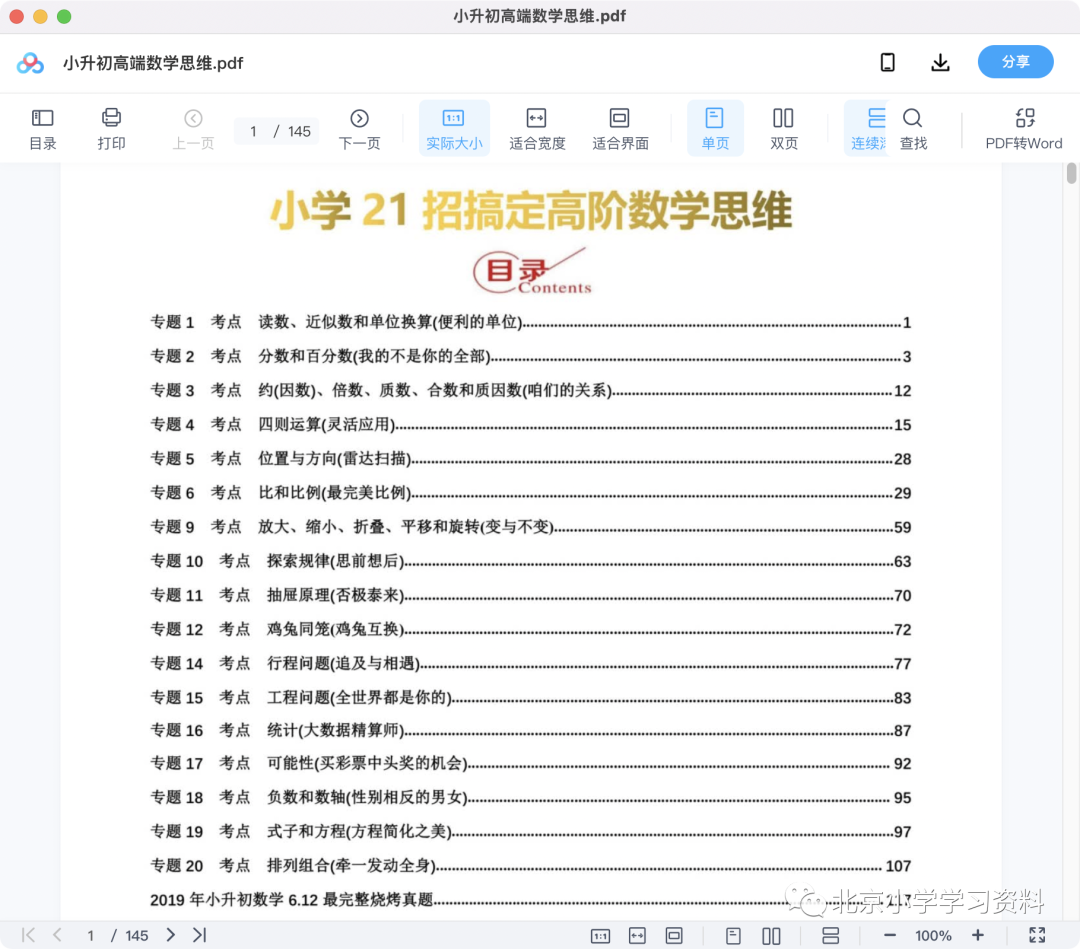
Task: Click the 分享 share button
Action: 1015,62
